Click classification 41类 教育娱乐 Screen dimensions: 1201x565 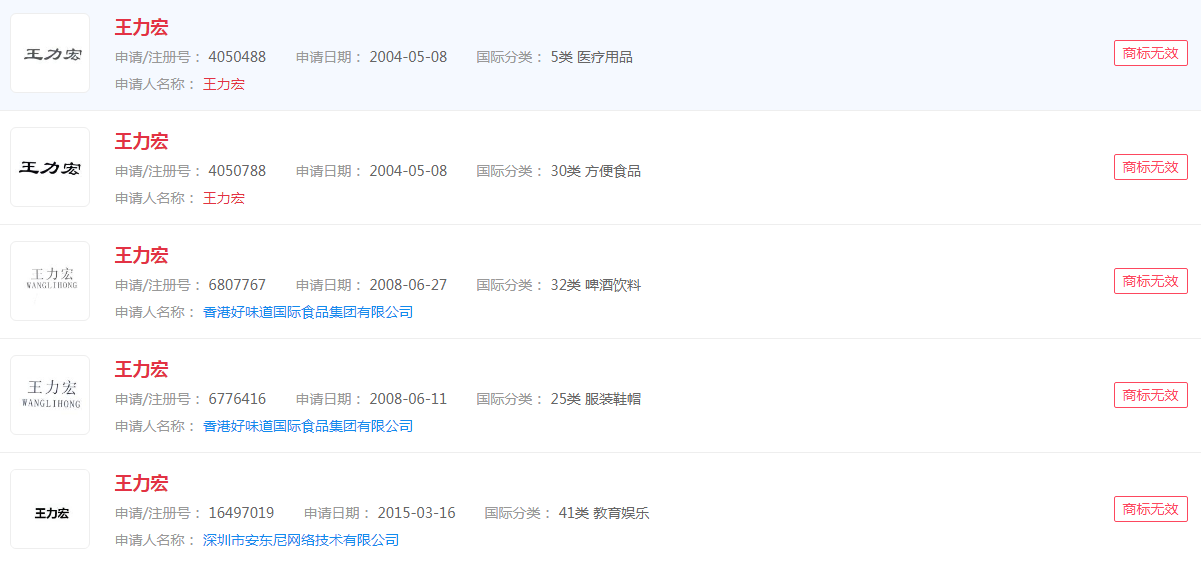(x=603, y=513)
